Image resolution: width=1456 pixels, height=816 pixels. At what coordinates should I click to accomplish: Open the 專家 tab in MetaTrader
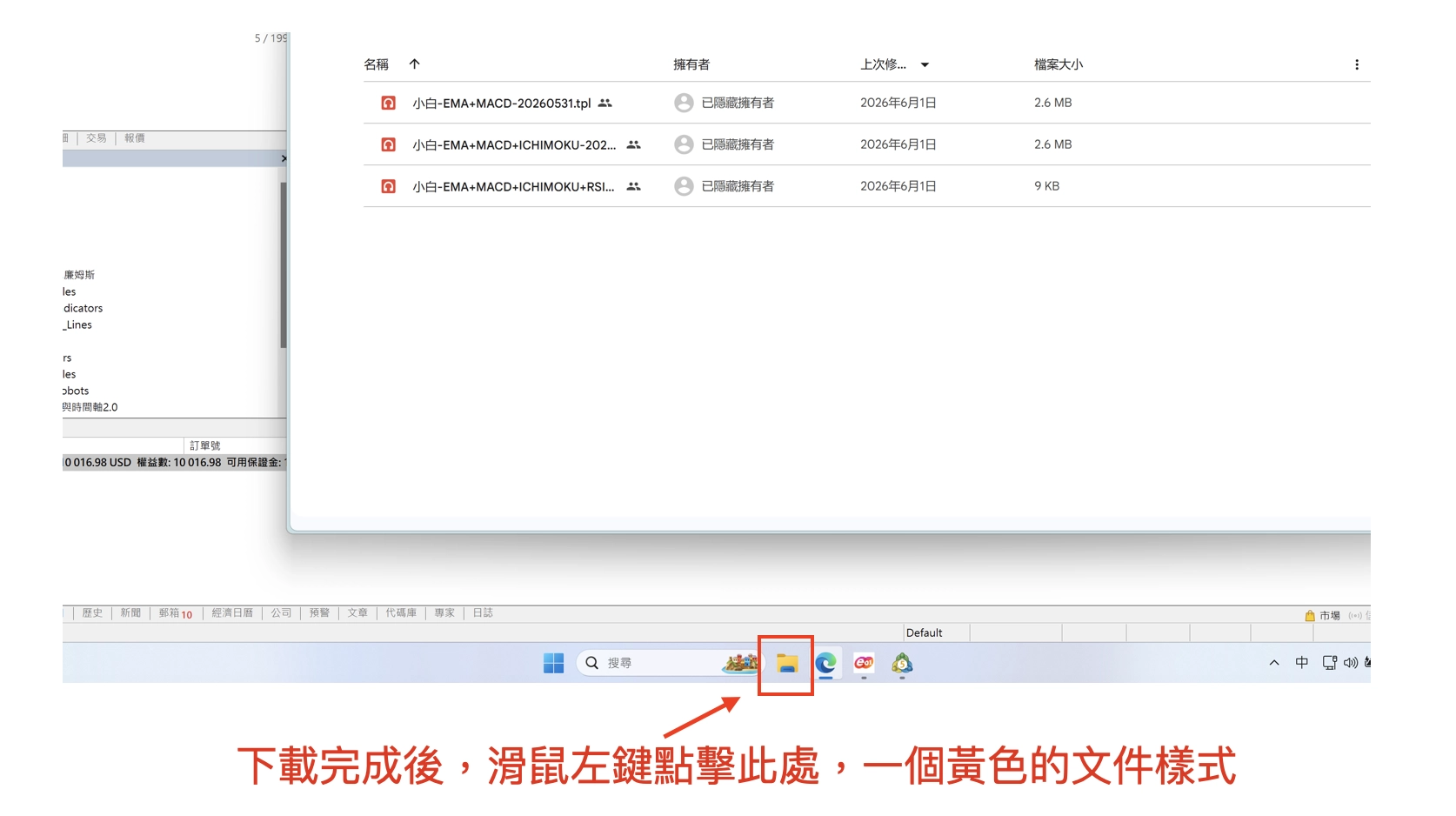(x=444, y=613)
